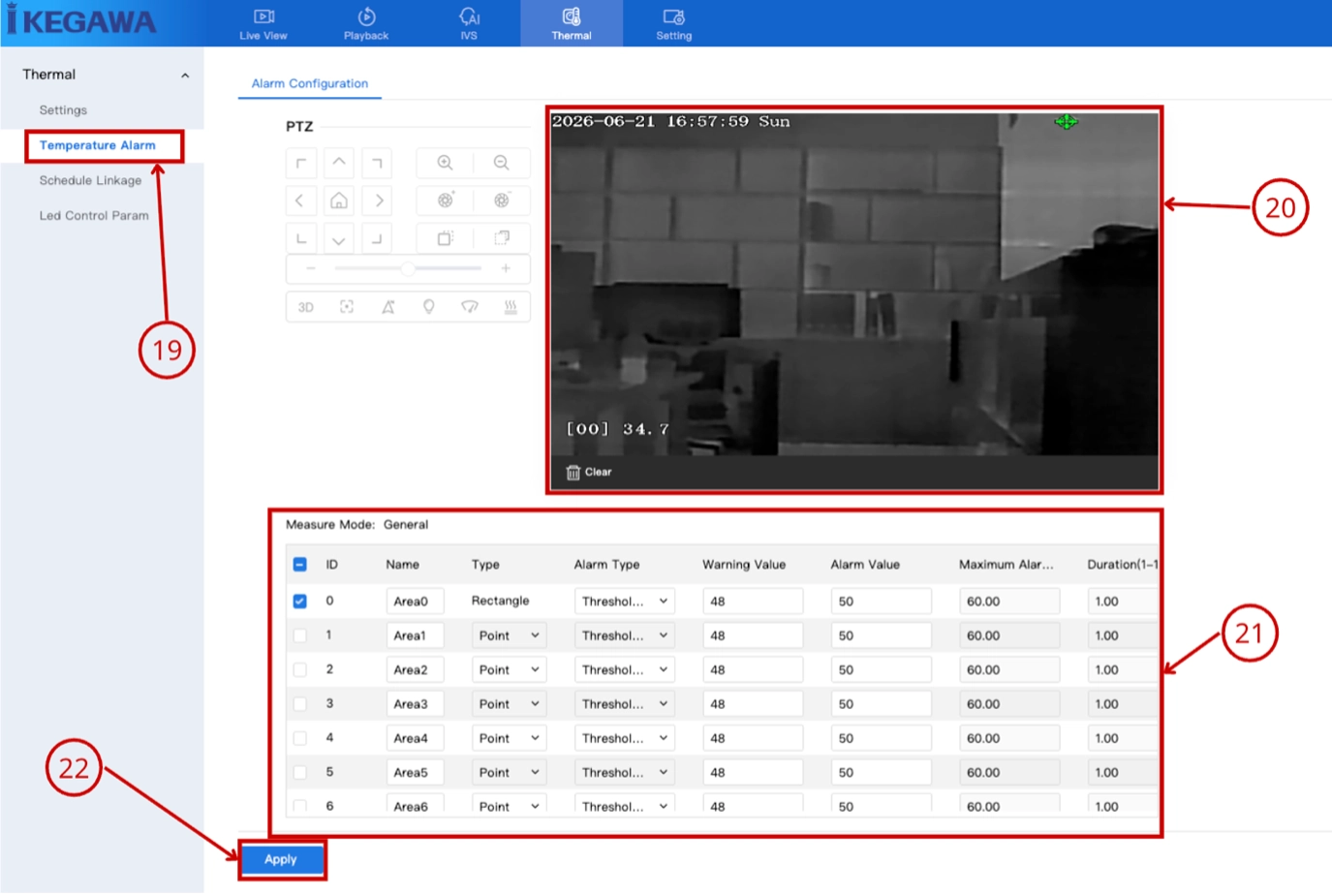Open Led Control Param page
1332x896 pixels.
(x=94, y=215)
